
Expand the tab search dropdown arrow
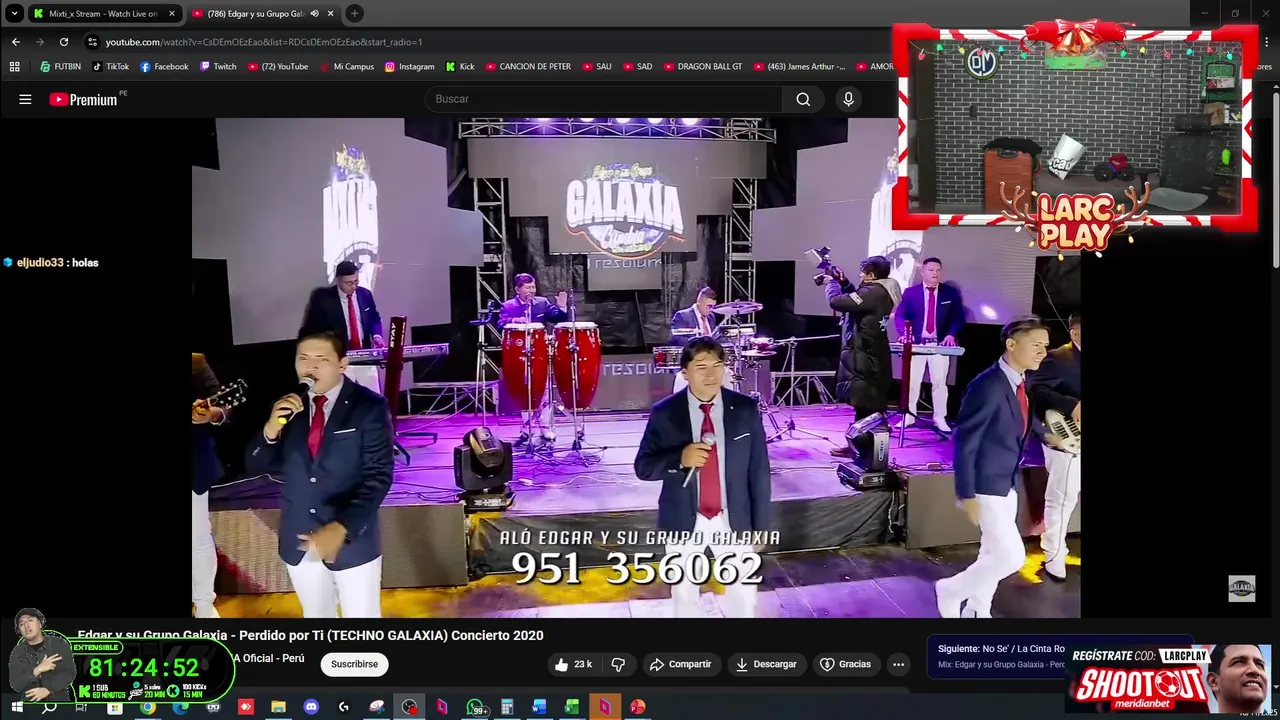point(14,14)
